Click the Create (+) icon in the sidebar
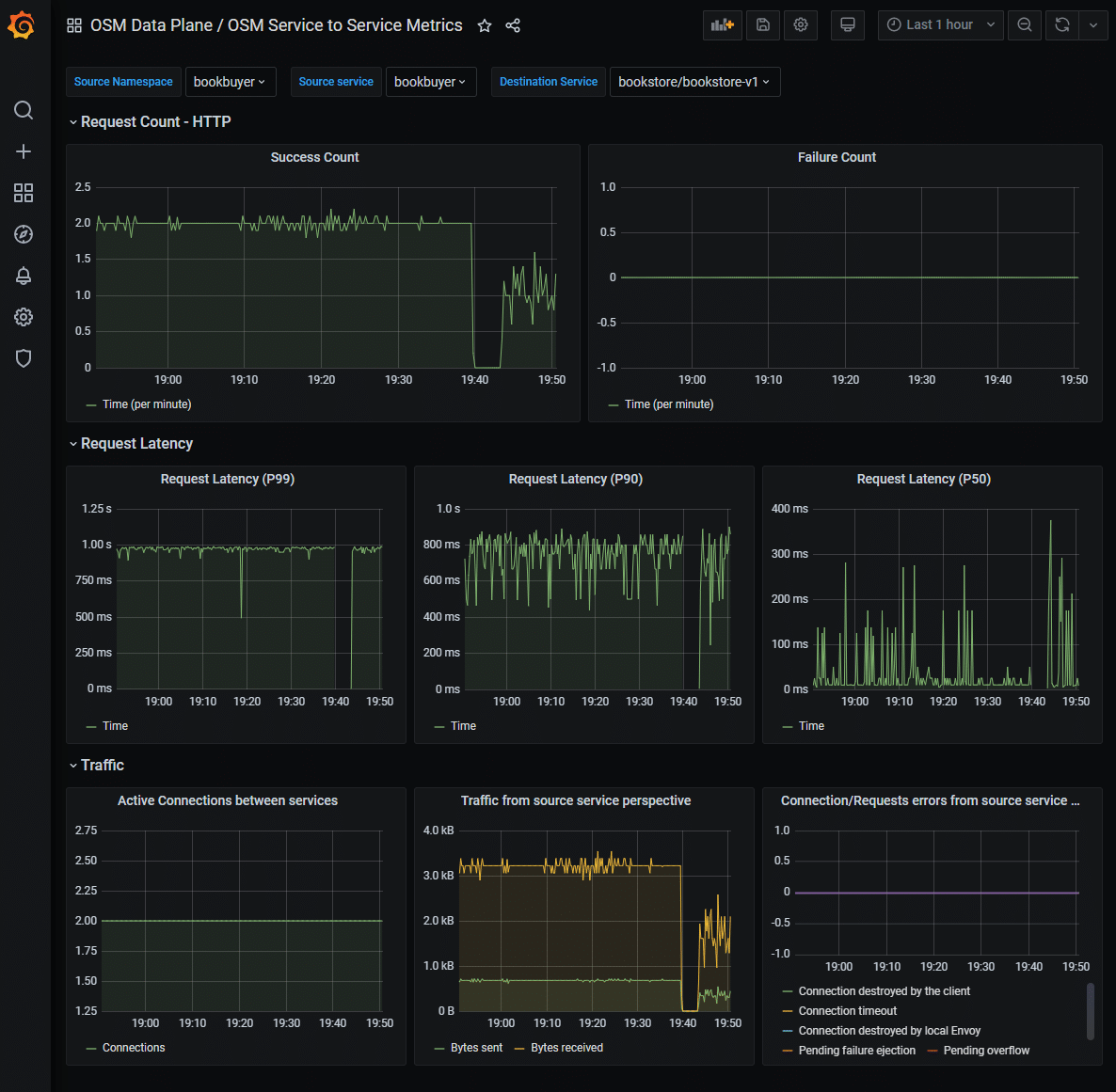1116x1092 pixels. 24,151
